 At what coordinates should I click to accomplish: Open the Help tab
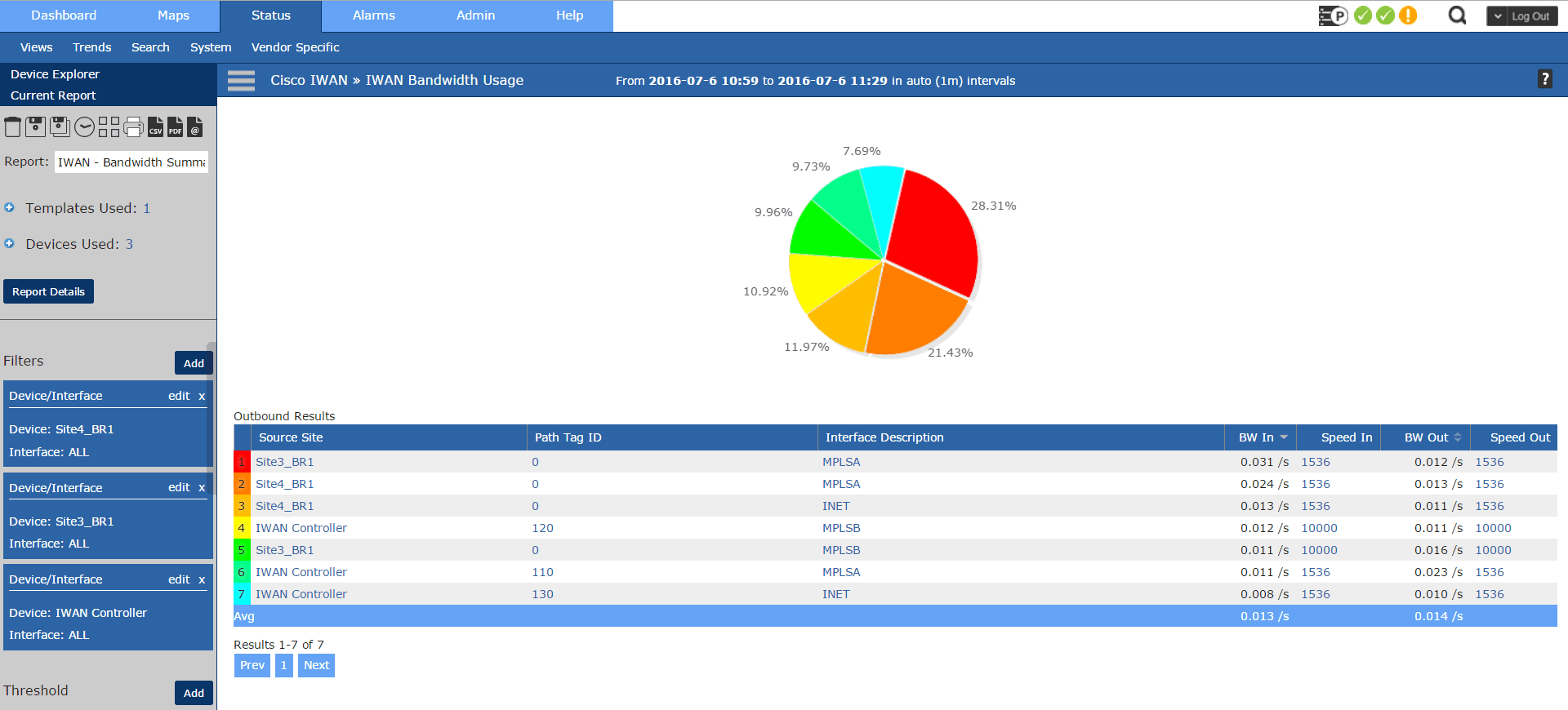click(569, 16)
